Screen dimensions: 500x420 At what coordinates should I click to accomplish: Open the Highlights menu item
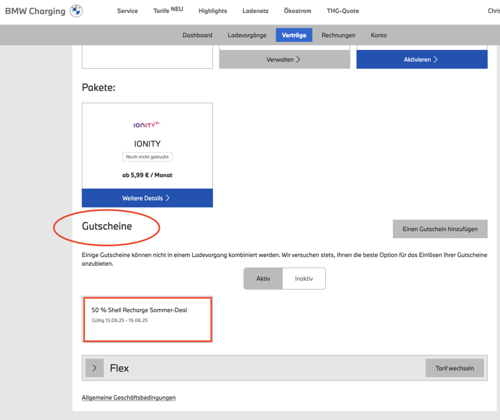pos(213,11)
